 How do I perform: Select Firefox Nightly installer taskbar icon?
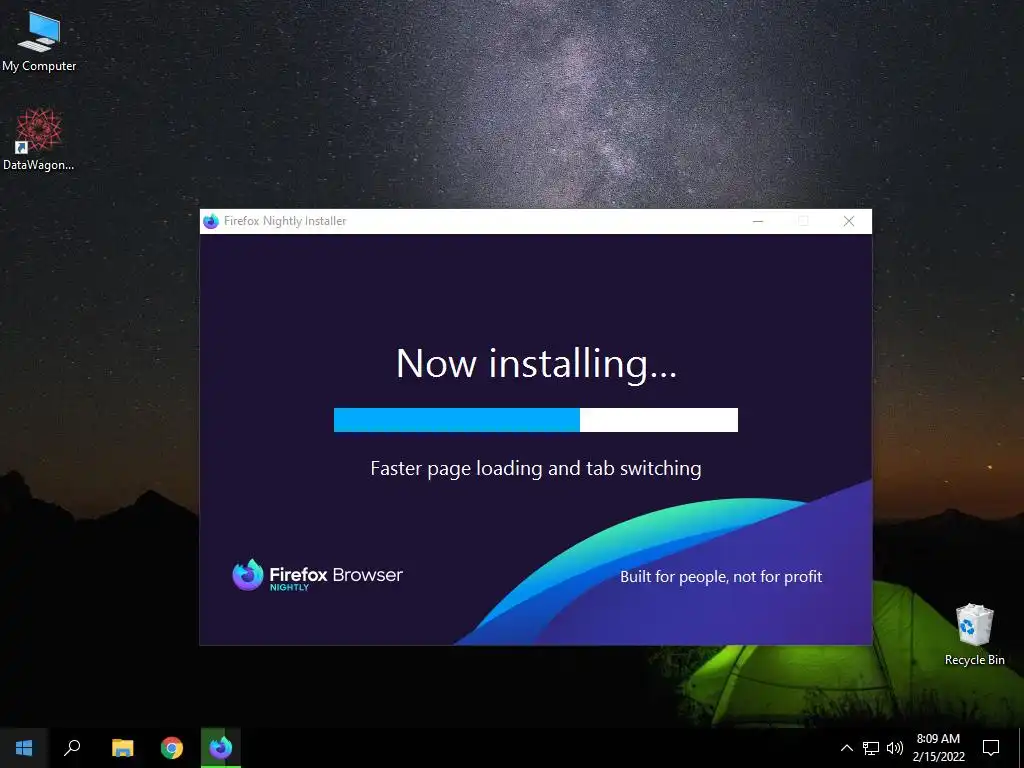(221, 748)
